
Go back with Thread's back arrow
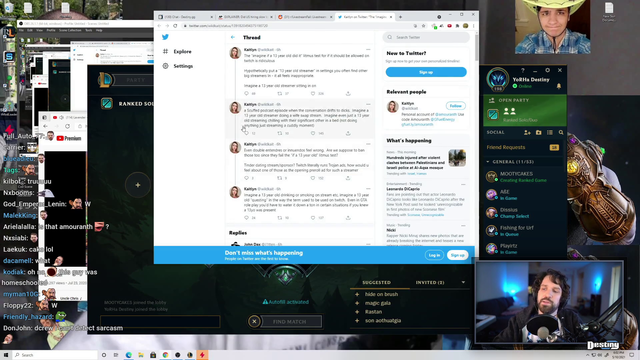pos(233,37)
